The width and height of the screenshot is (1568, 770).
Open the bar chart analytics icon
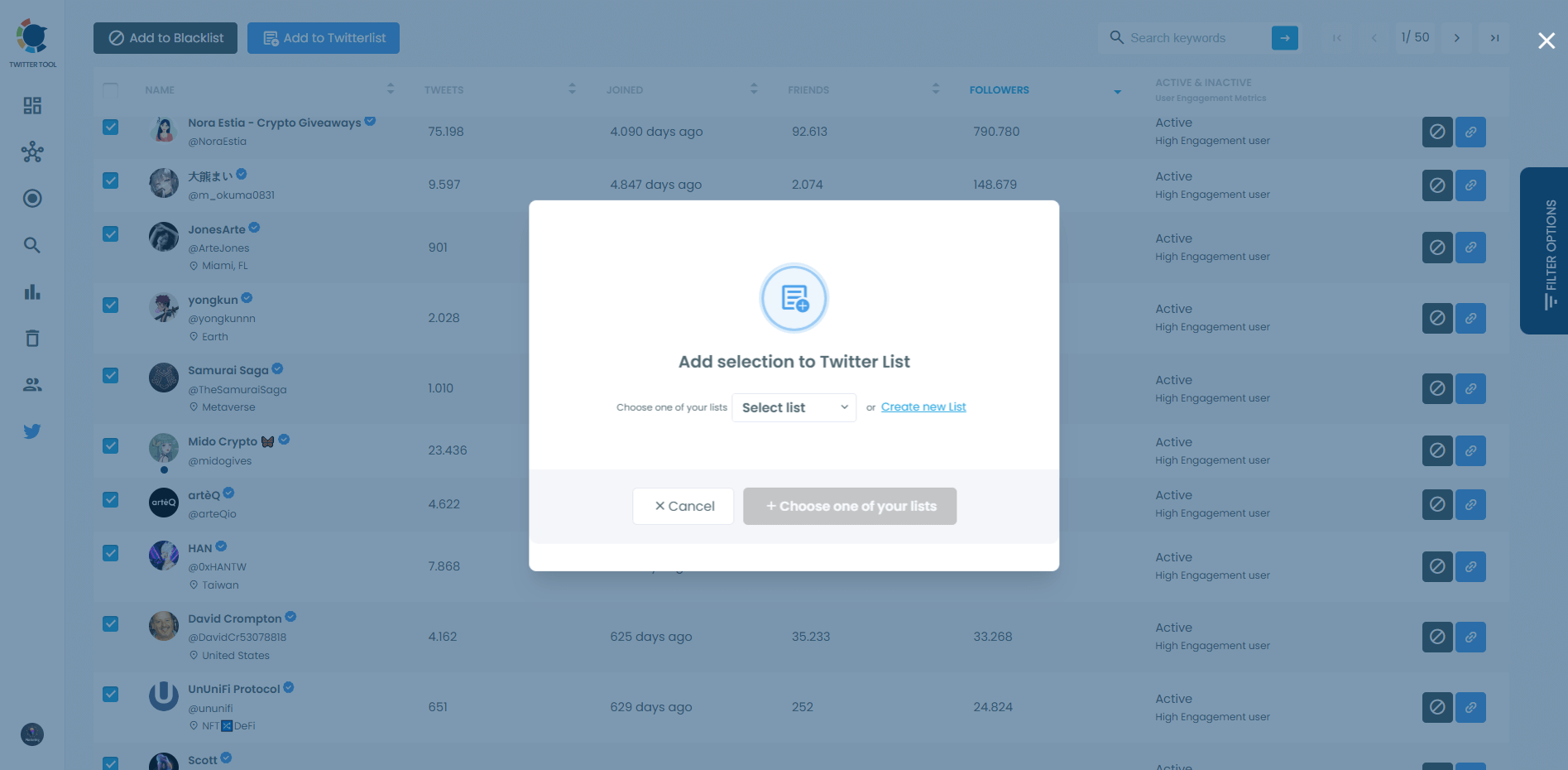point(32,291)
